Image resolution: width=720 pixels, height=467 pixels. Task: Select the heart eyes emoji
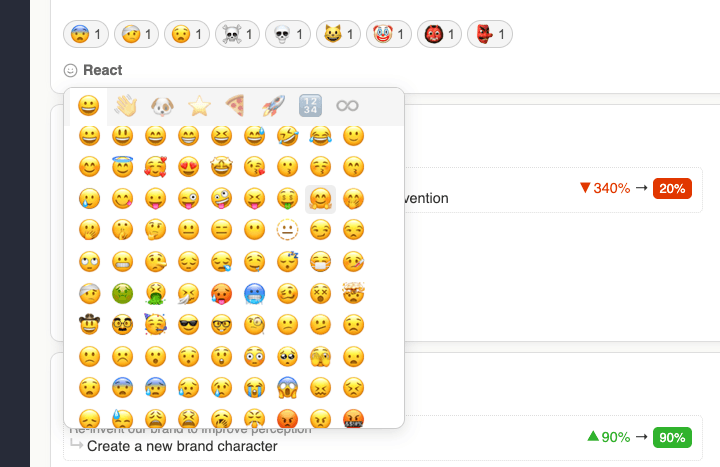[x=188, y=167]
